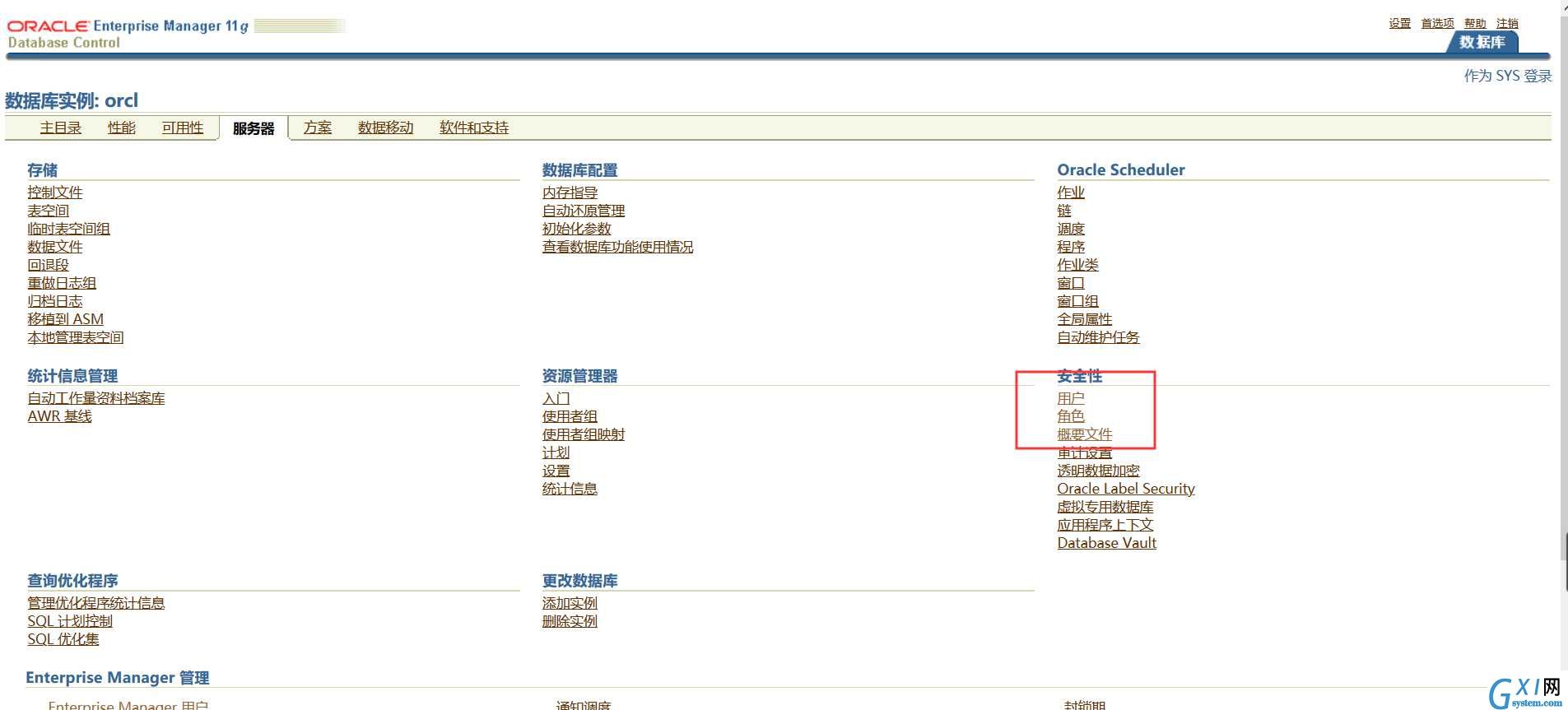Open the 用户 link under 安全性
The width and height of the screenshot is (1568, 710).
(x=1071, y=397)
